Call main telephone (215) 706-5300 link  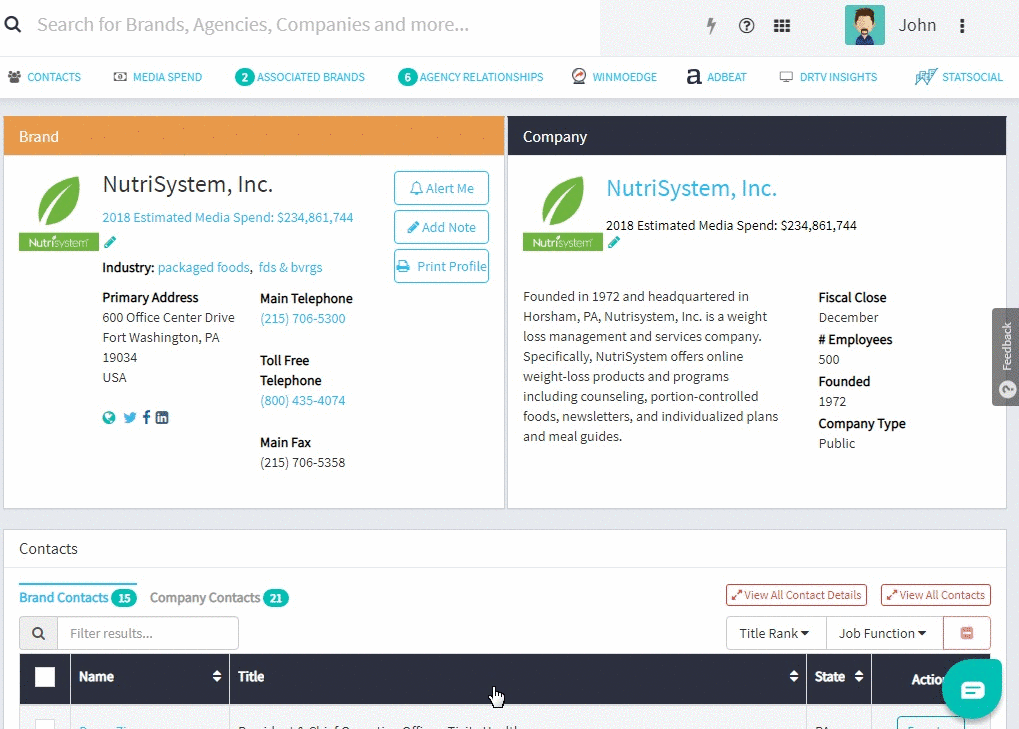303,318
